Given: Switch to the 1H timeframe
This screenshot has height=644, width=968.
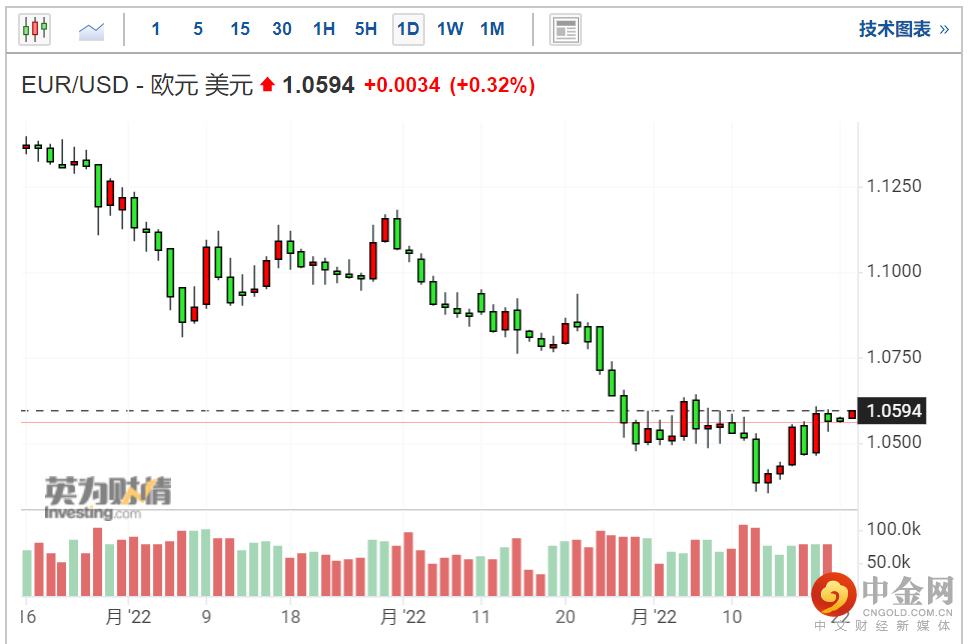Looking at the screenshot, I should [x=324, y=29].
